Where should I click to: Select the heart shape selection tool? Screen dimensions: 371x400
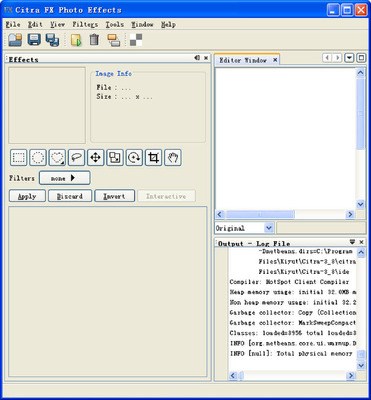(57, 158)
